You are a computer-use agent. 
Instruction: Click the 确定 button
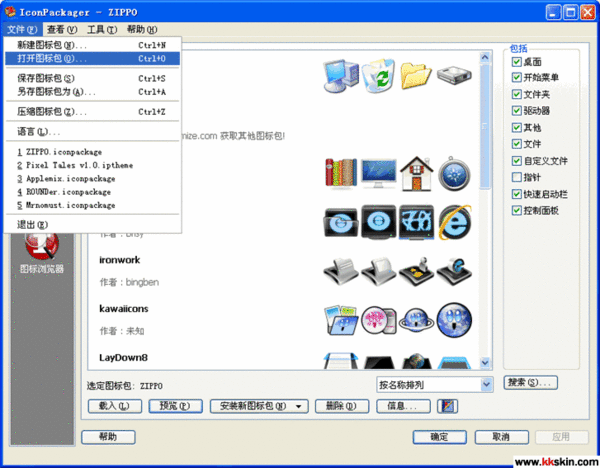pos(440,437)
